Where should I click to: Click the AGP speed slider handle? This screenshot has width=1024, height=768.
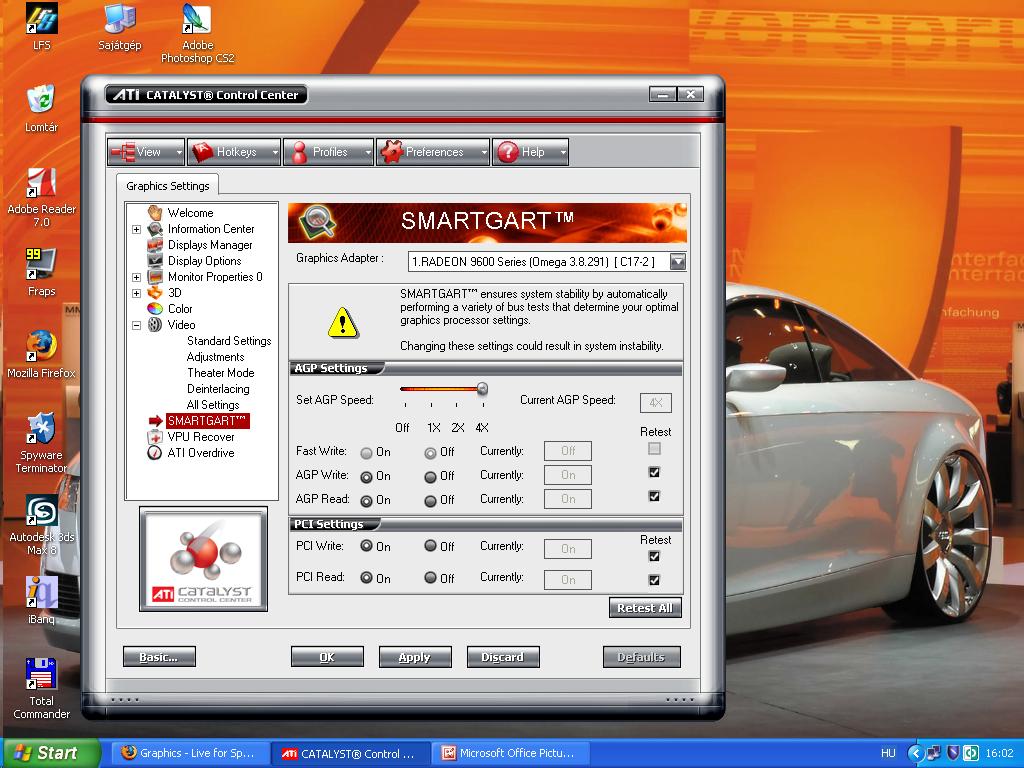(x=483, y=389)
